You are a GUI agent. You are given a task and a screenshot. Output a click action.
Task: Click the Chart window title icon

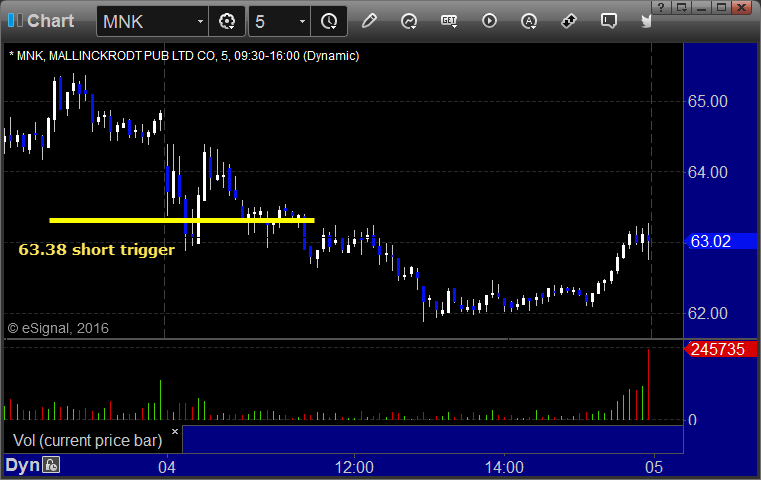[x=16, y=20]
